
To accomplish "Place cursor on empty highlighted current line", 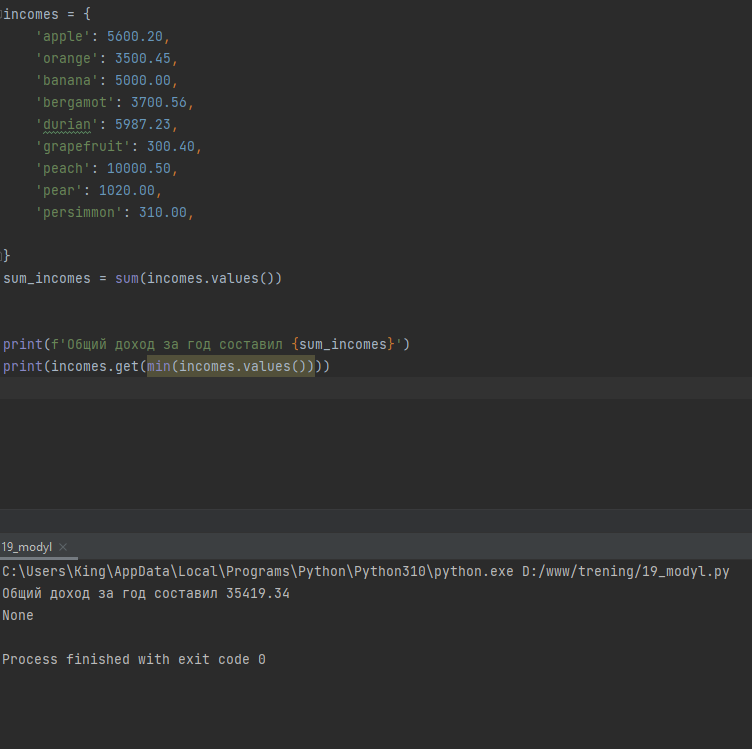I will pos(376,388).
